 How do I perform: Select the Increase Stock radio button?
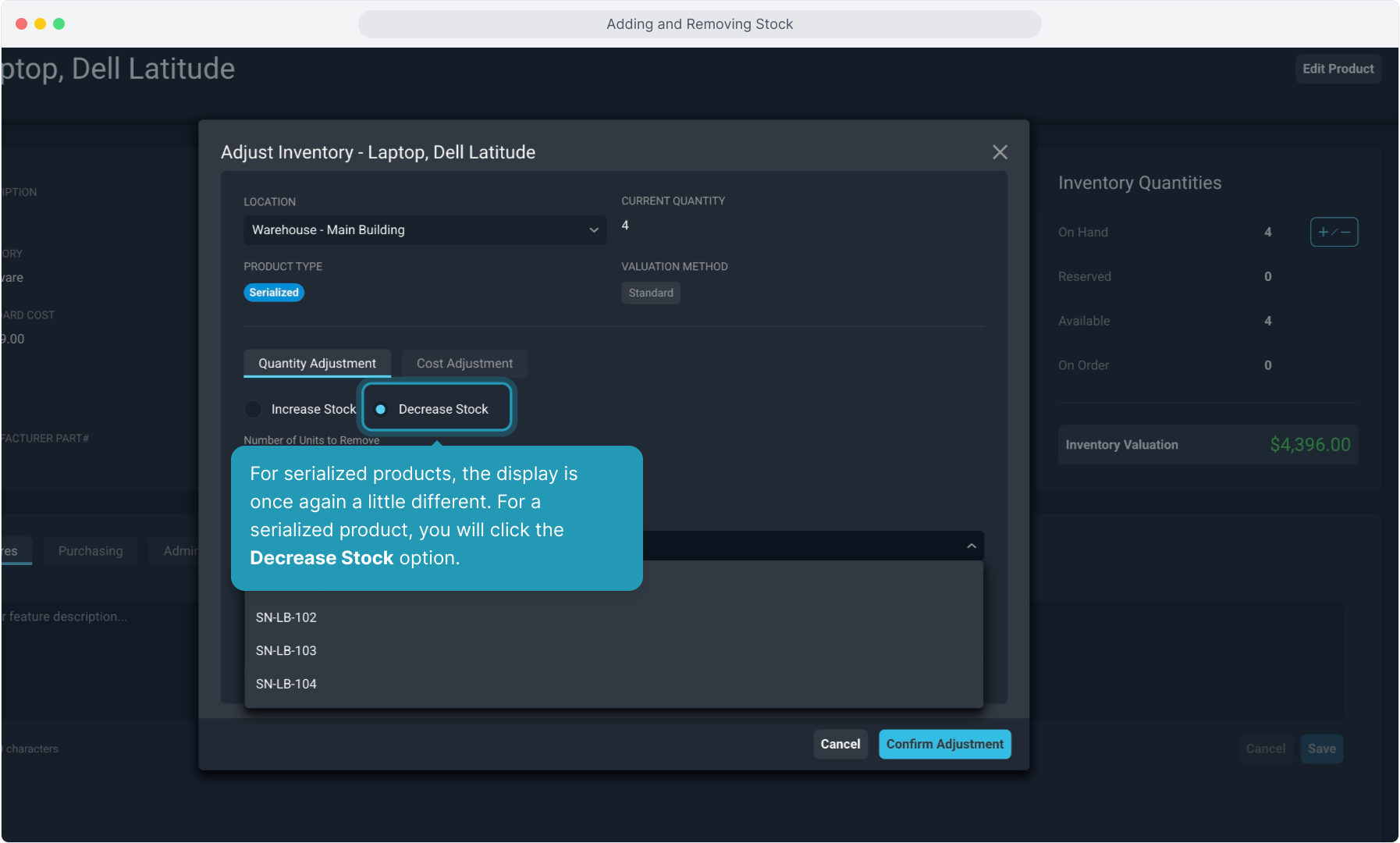point(254,409)
